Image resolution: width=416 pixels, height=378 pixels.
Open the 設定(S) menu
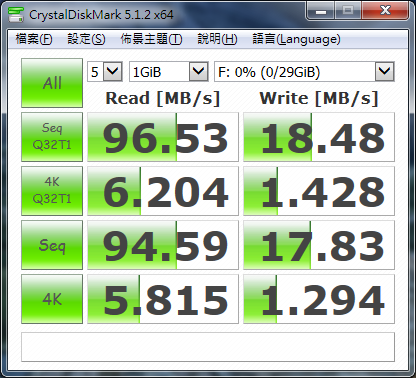pos(86,39)
